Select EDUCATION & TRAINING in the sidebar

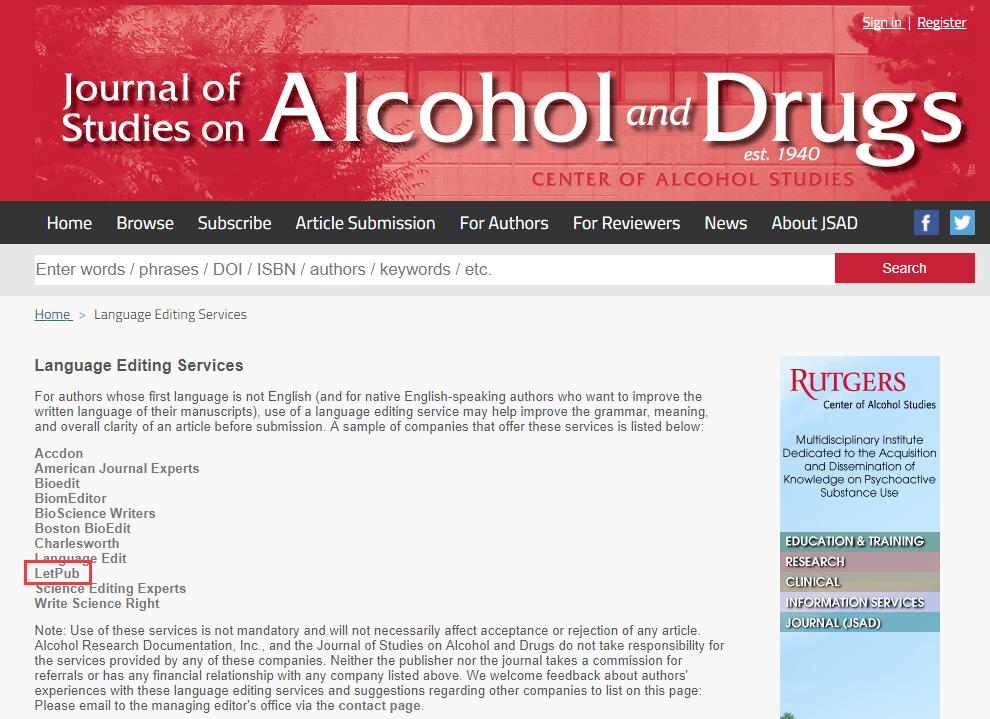pos(858,540)
